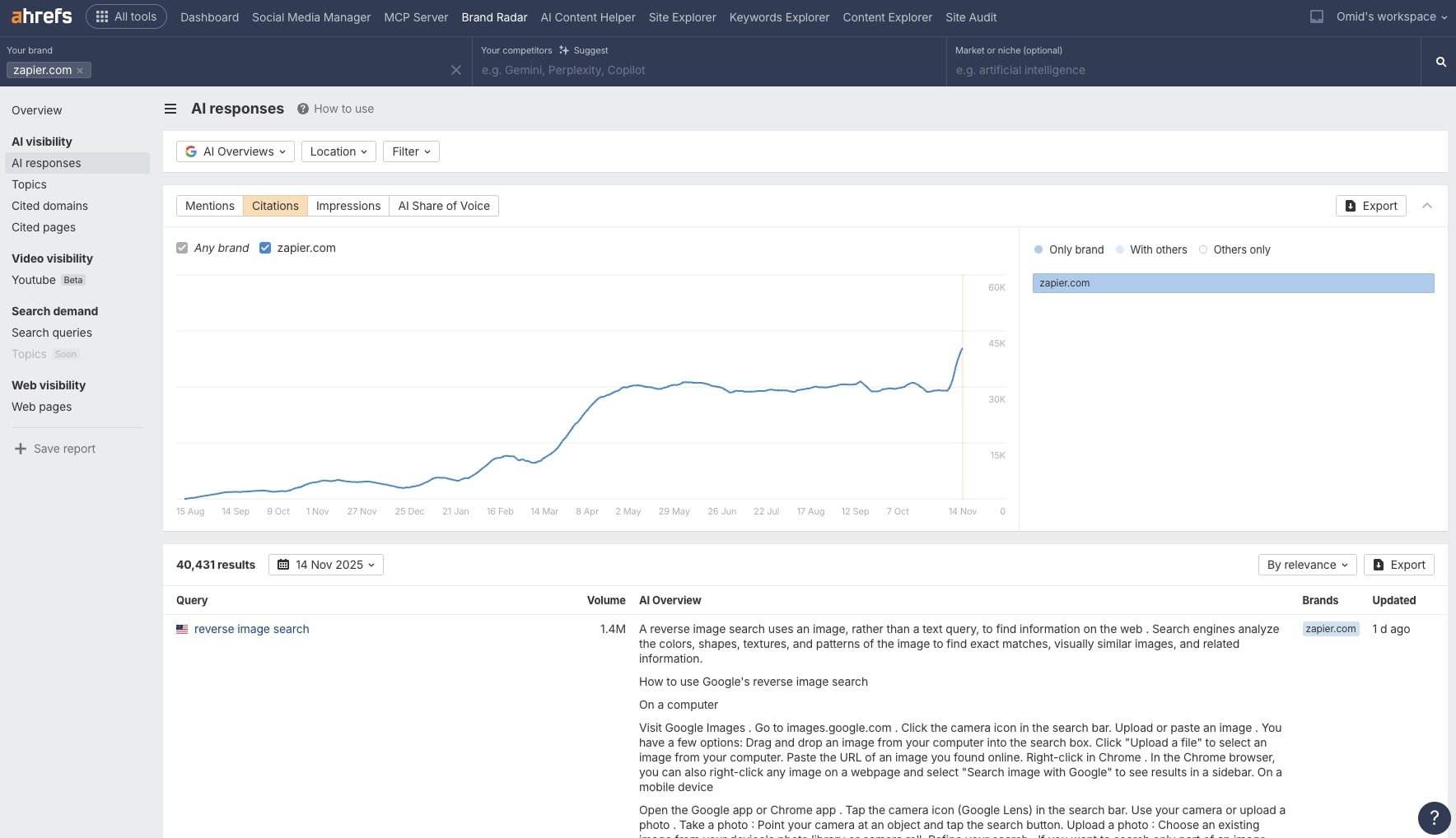This screenshot has width=1456, height=838.
Task: Open the Location dropdown
Action: pos(338,151)
